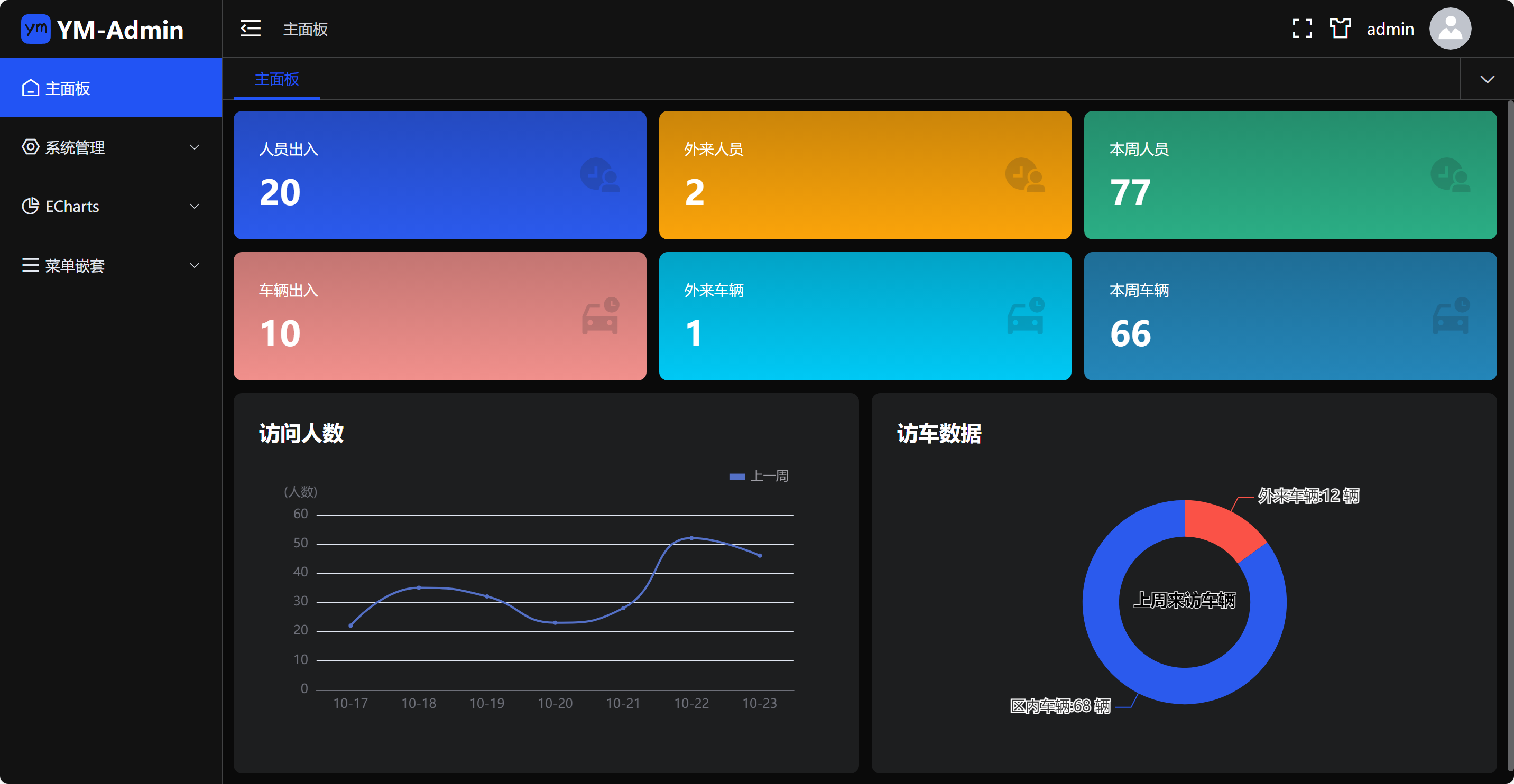
Task: Switch to the 主面板 tab
Action: [x=277, y=79]
